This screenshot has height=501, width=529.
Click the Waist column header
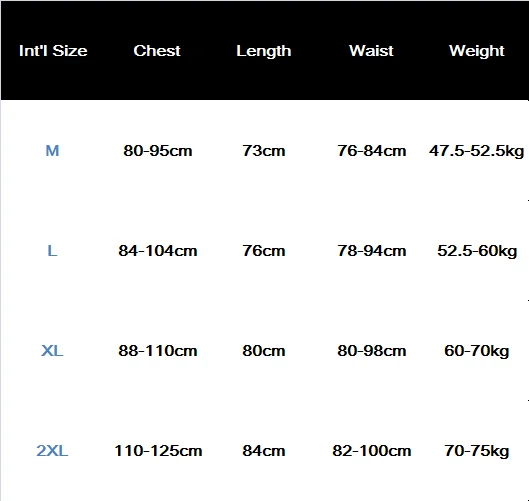click(371, 51)
